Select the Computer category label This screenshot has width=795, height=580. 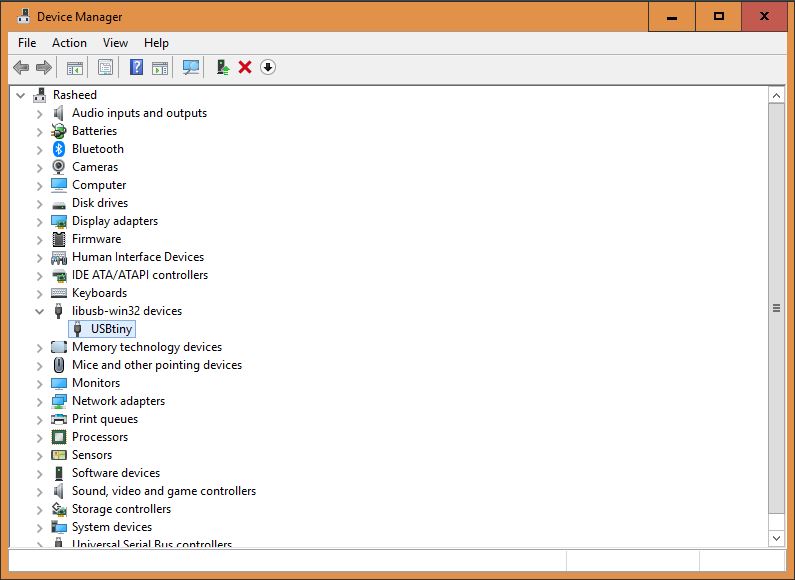99,185
